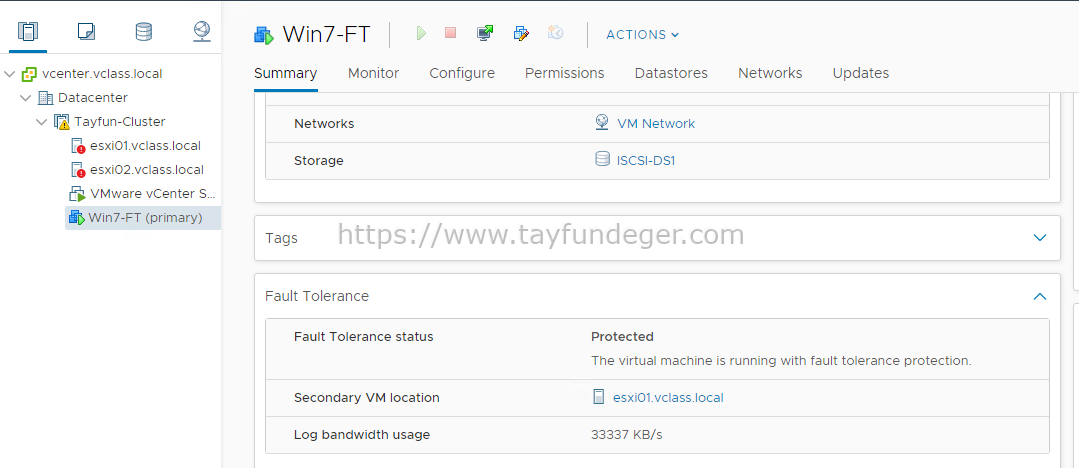The image size is (1079, 468).
Task: Open the Networks tab
Action: coord(770,73)
